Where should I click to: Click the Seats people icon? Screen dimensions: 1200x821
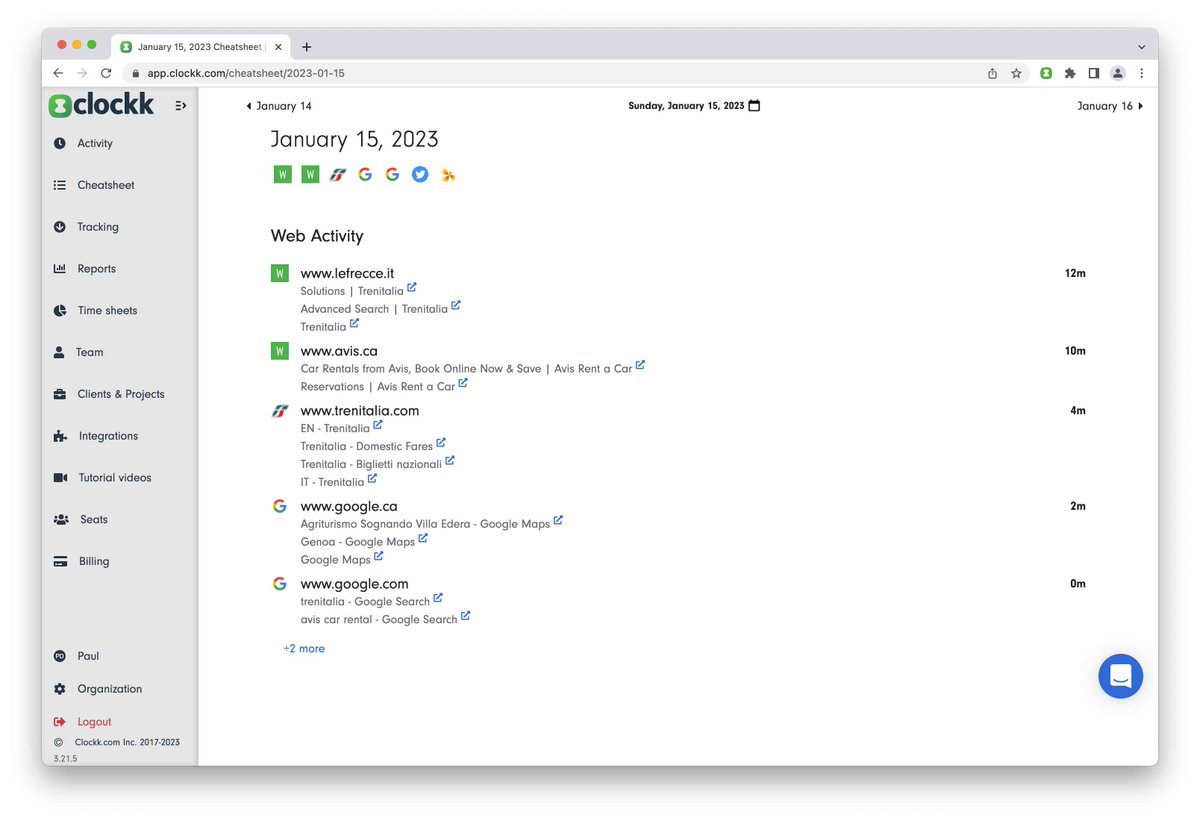click(61, 520)
